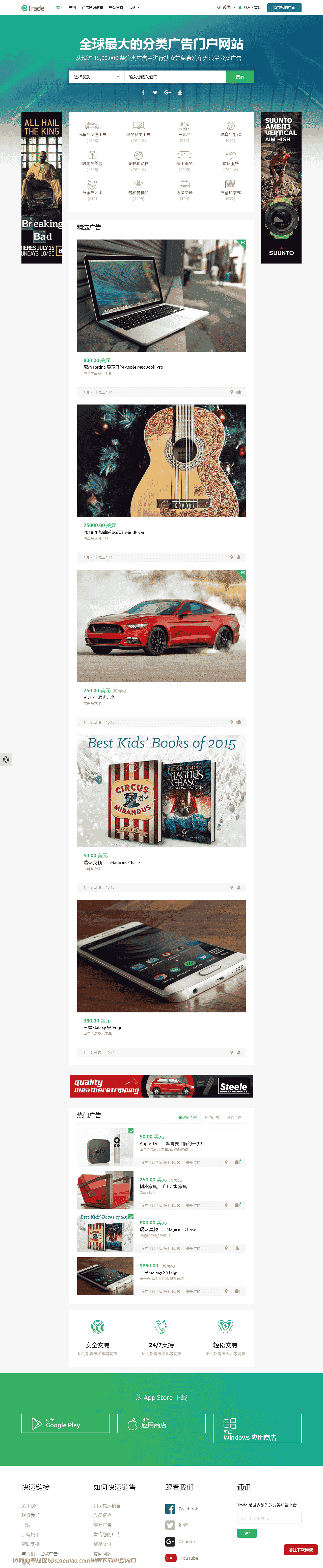Click the fingerprint 安全交易 icon

[x=97, y=1326]
